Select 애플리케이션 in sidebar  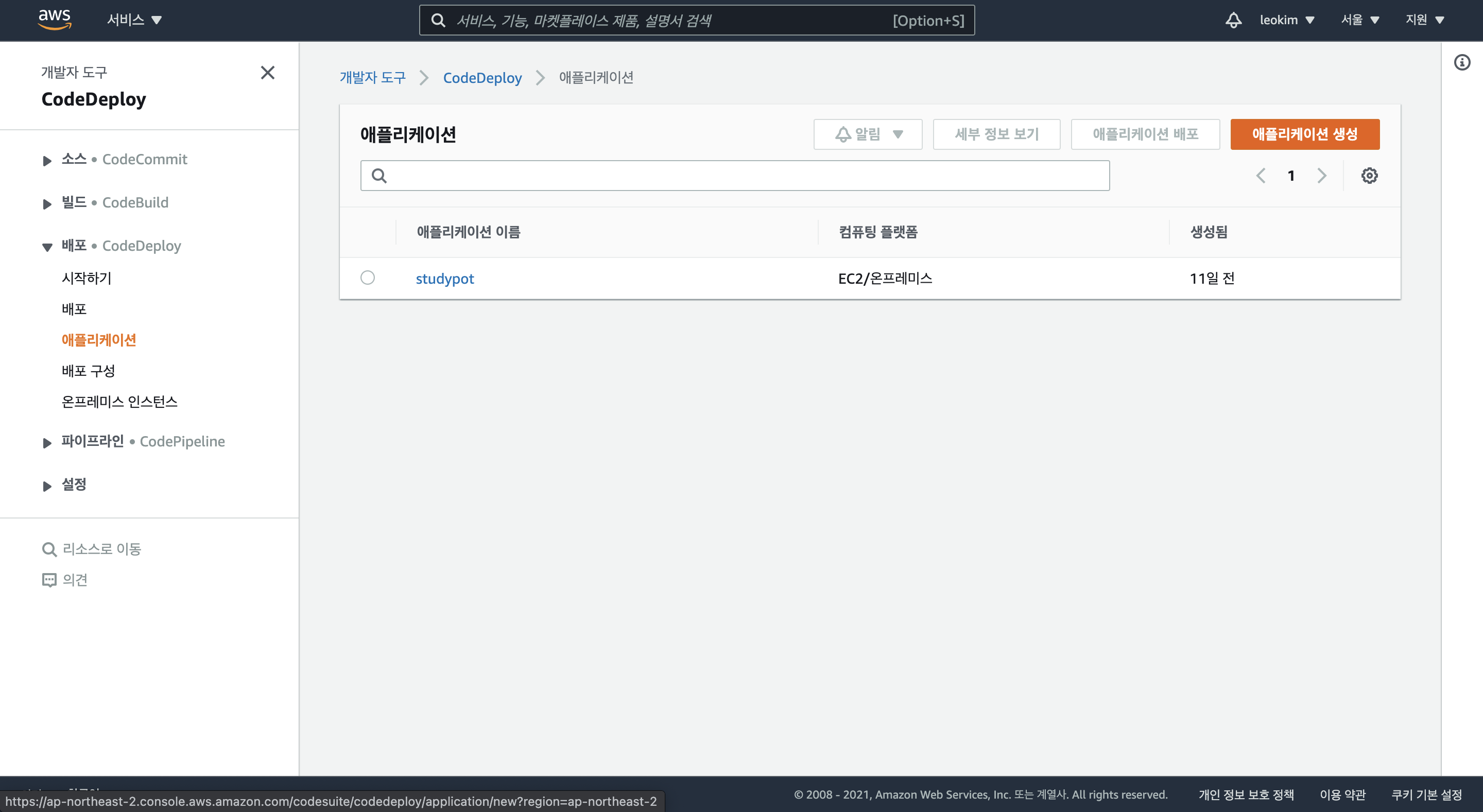(x=98, y=339)
